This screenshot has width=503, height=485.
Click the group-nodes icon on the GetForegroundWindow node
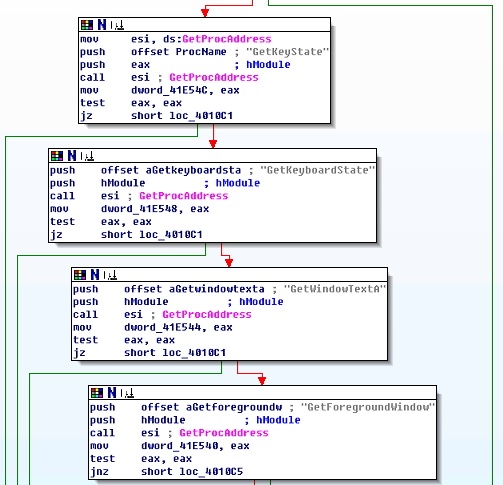coord(127,394)
